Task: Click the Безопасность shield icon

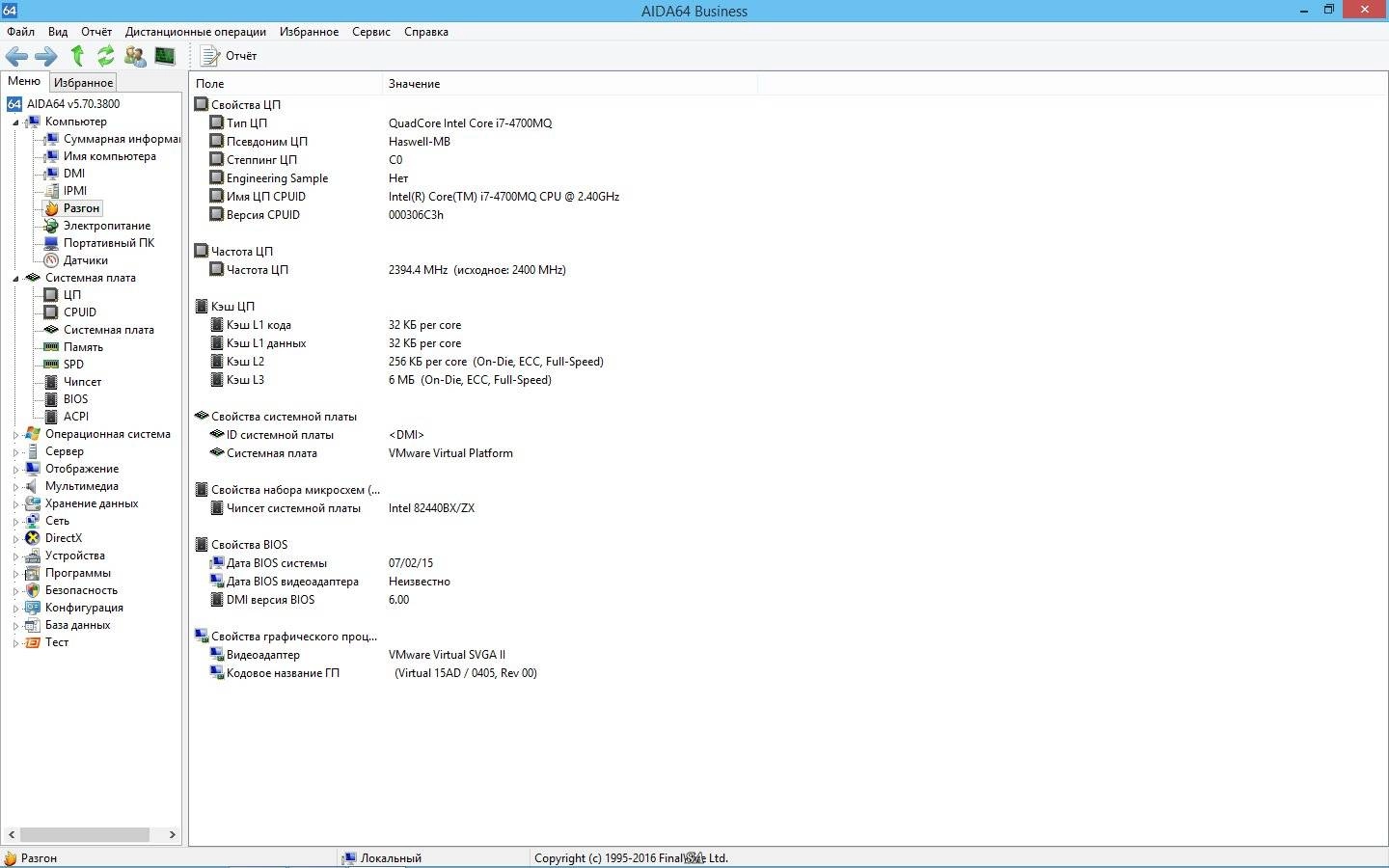Action: [33, 590]
